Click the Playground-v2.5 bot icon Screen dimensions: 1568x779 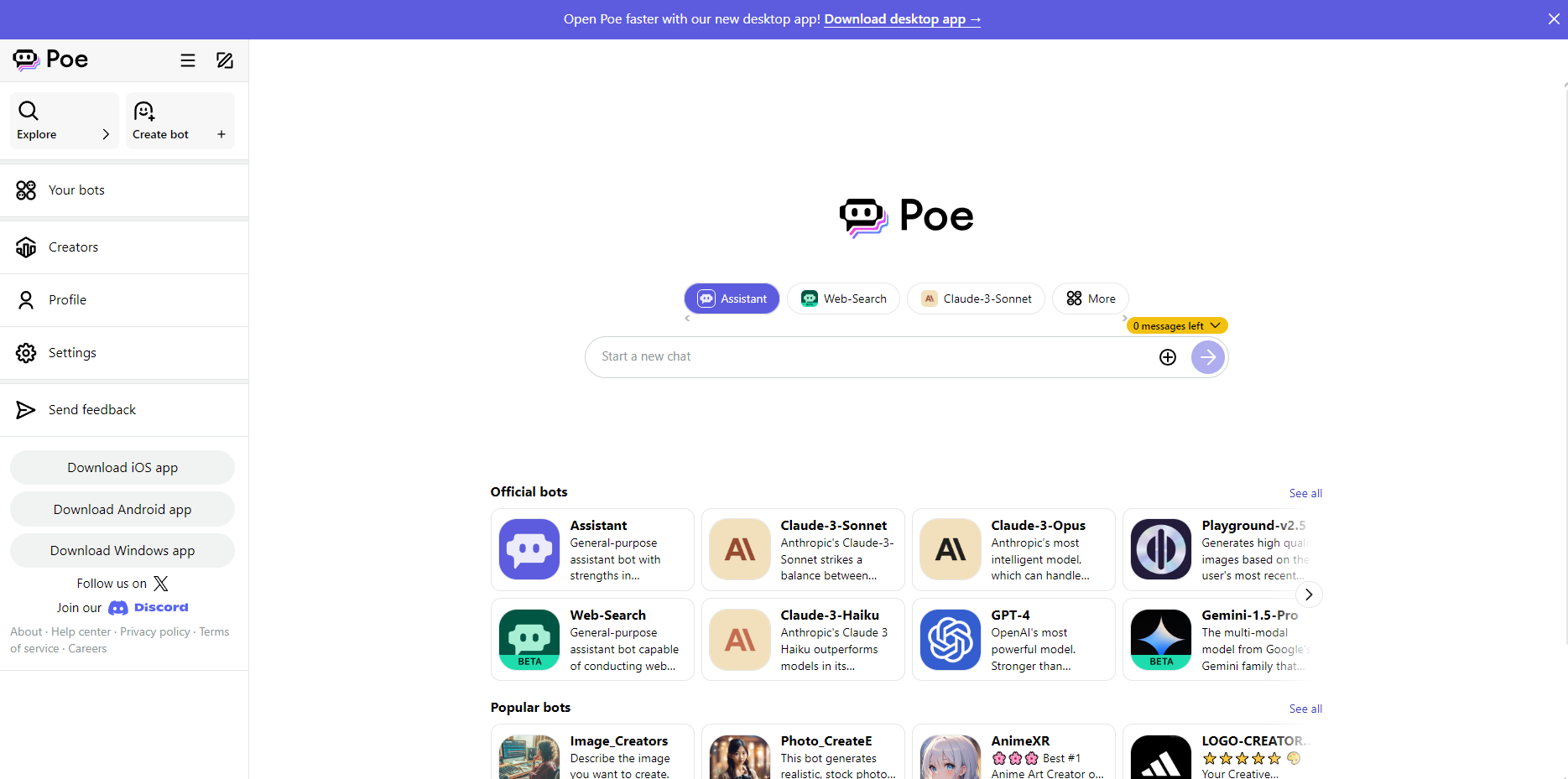pyautogui.click(x=1161, y=549)
